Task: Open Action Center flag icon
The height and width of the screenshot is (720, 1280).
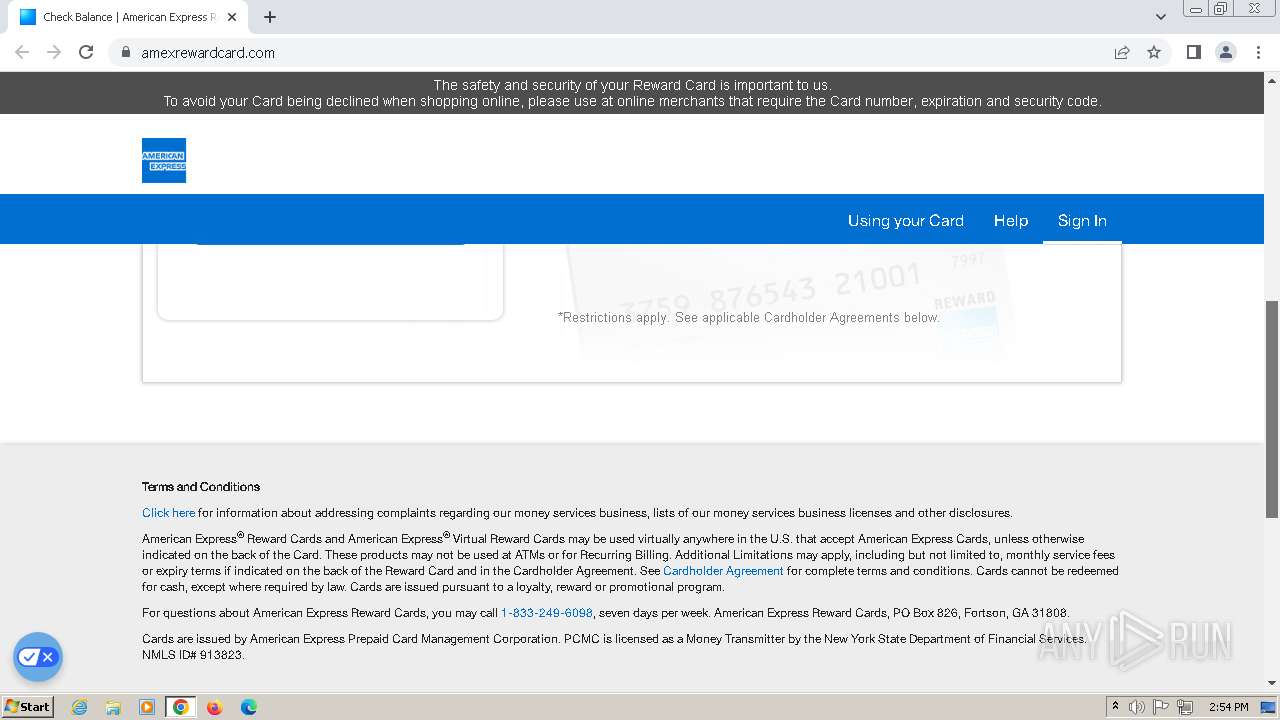Action: (1161, 707)
